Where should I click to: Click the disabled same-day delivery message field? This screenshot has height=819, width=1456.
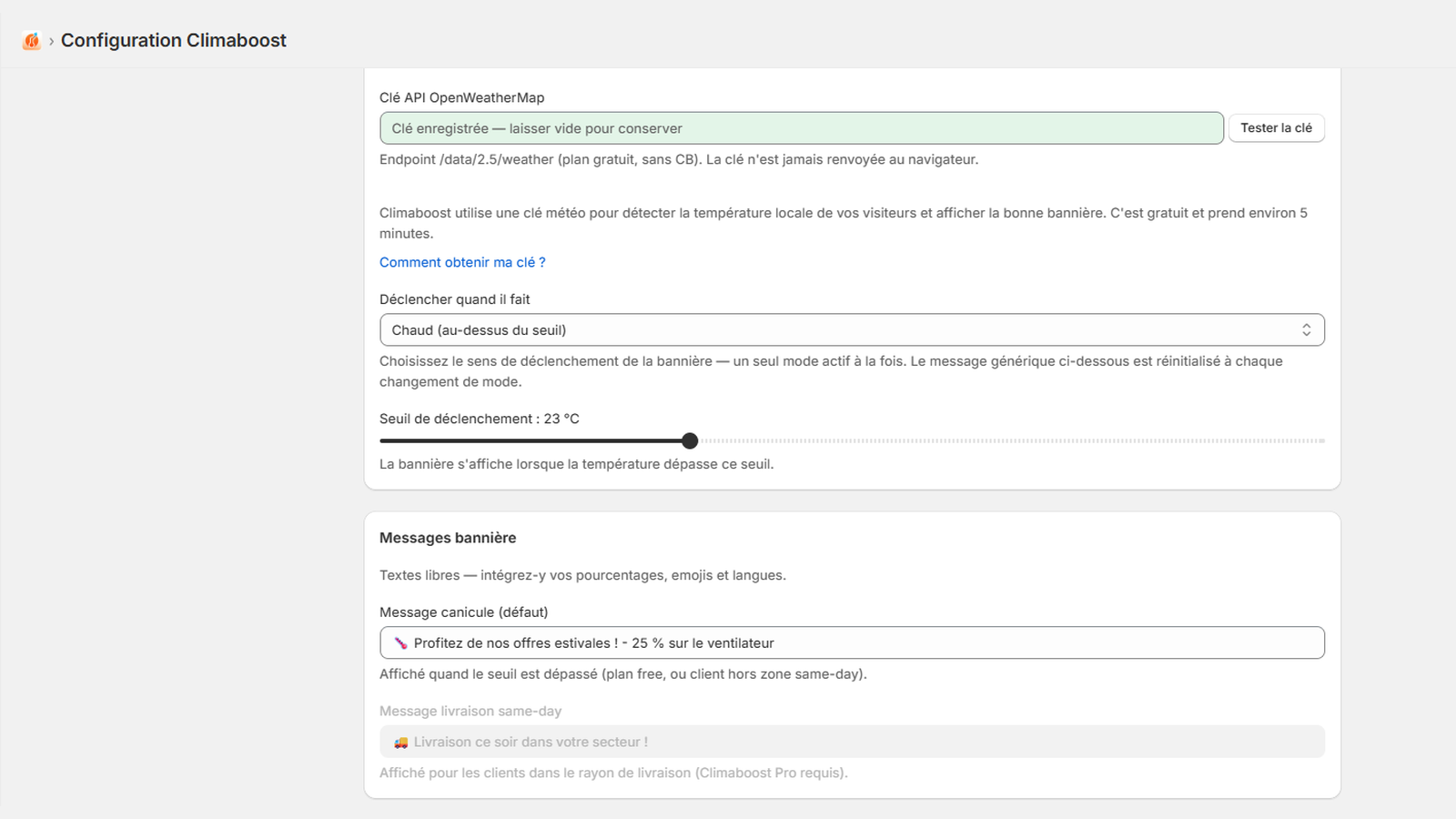click(x=852, y=743)
